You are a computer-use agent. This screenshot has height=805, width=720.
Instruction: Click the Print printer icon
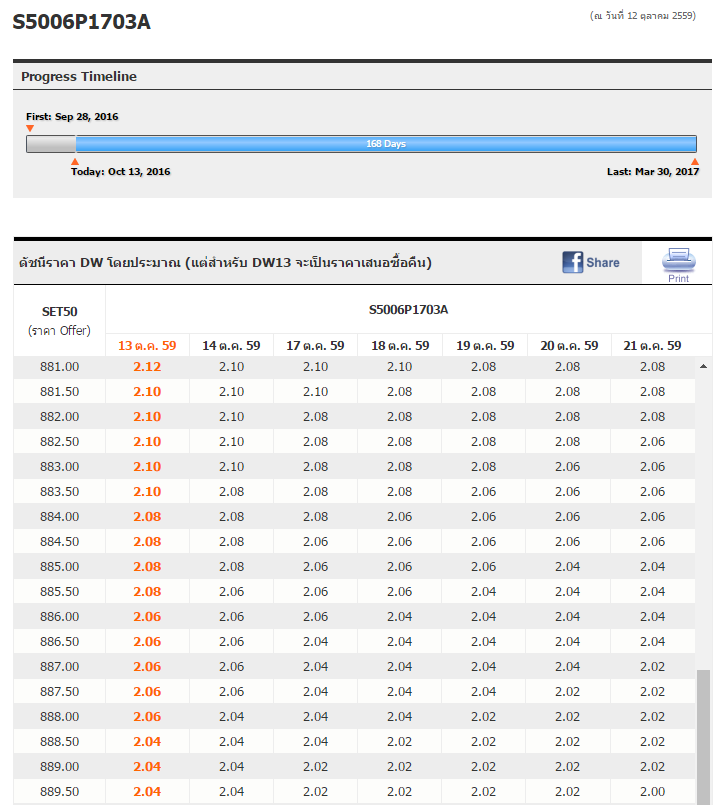[x=678, y=260]
